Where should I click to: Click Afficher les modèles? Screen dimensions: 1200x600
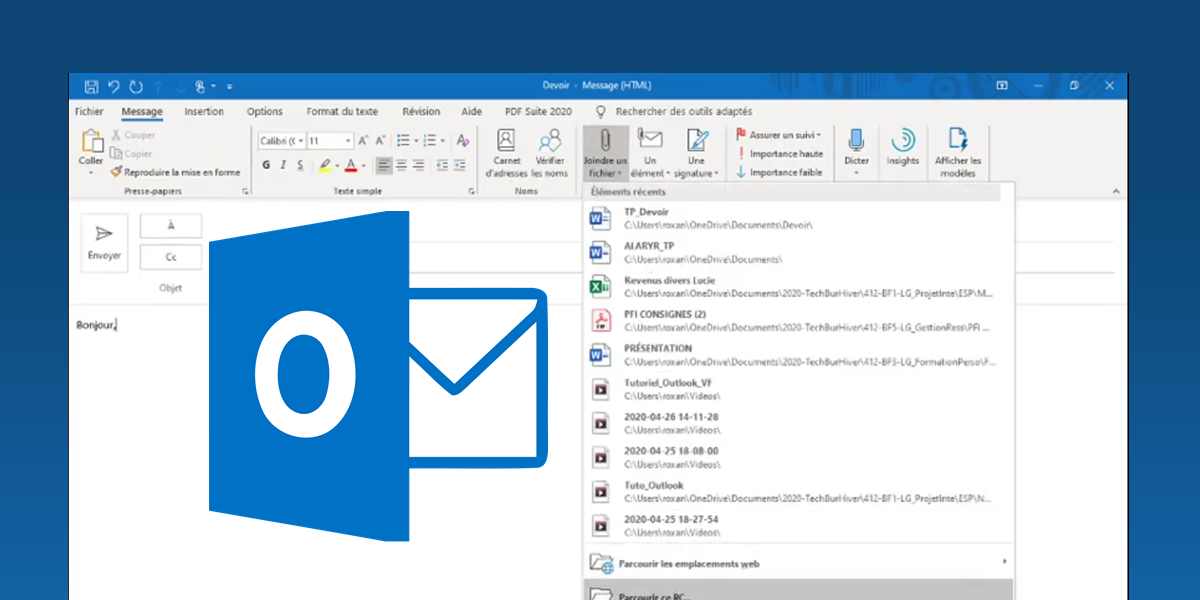coord(958,153)
